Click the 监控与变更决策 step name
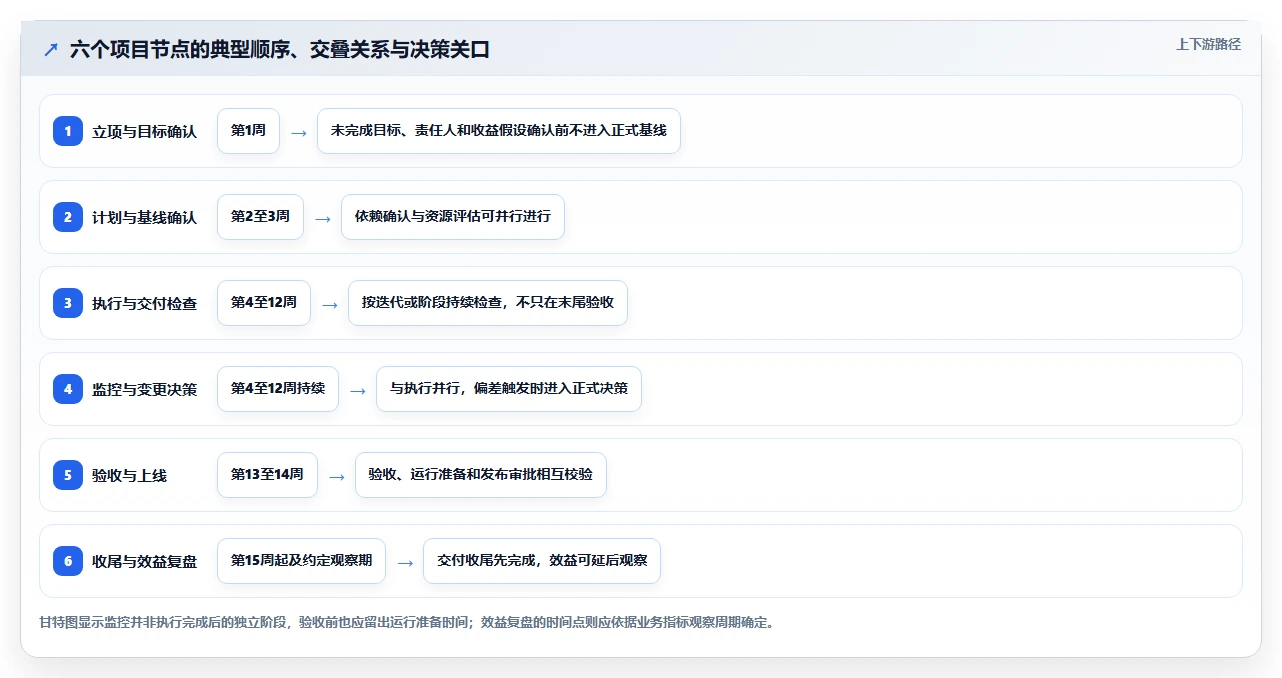1282x678 pixels. [145, 390]
